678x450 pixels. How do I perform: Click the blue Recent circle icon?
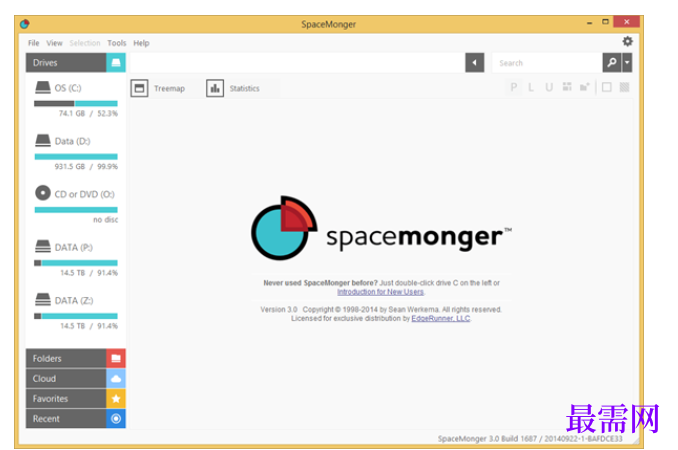click(116, 418)
